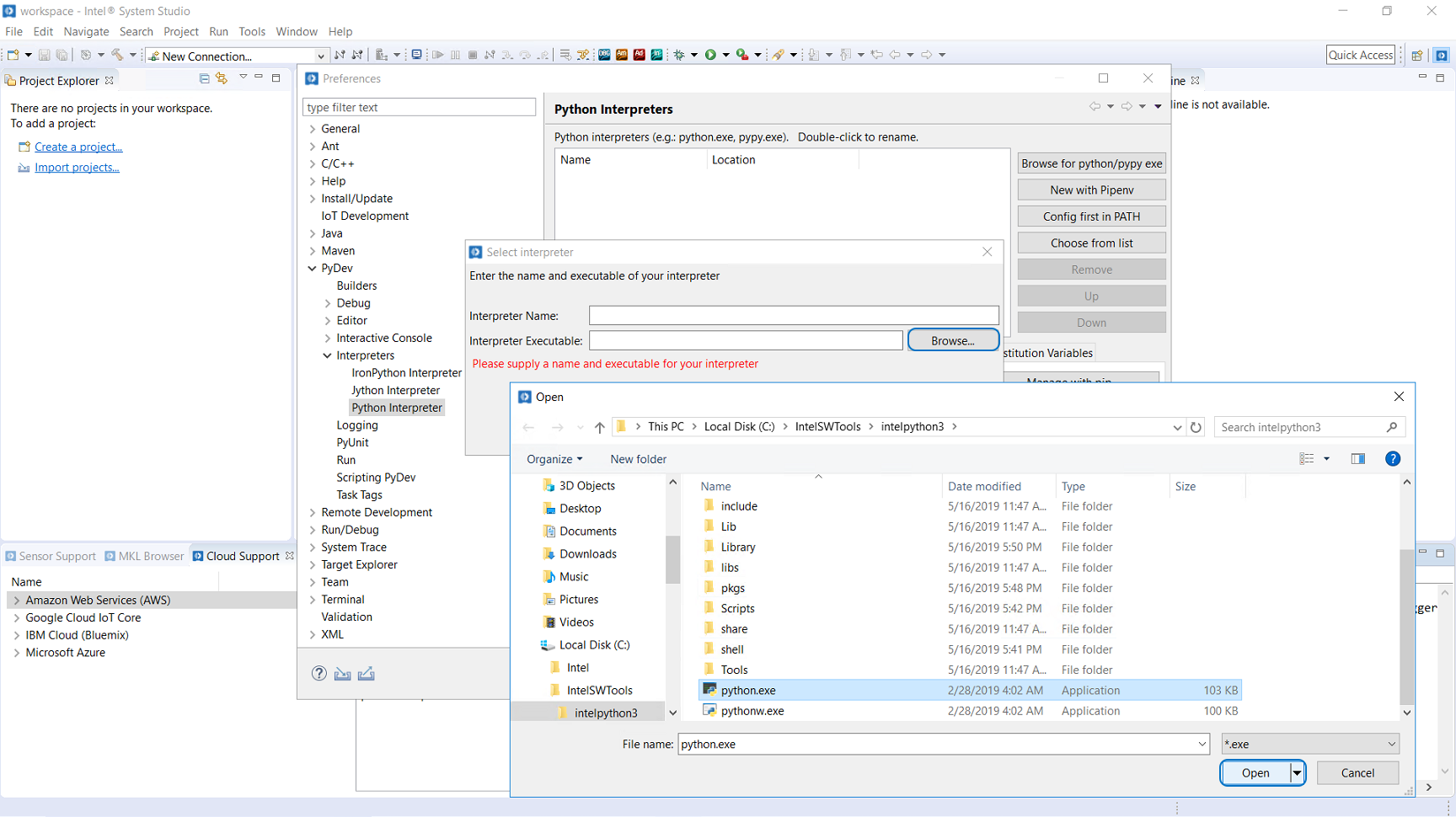
Task: Click Link with Editor icon in Project Explorer
Action: coord(222,78)
